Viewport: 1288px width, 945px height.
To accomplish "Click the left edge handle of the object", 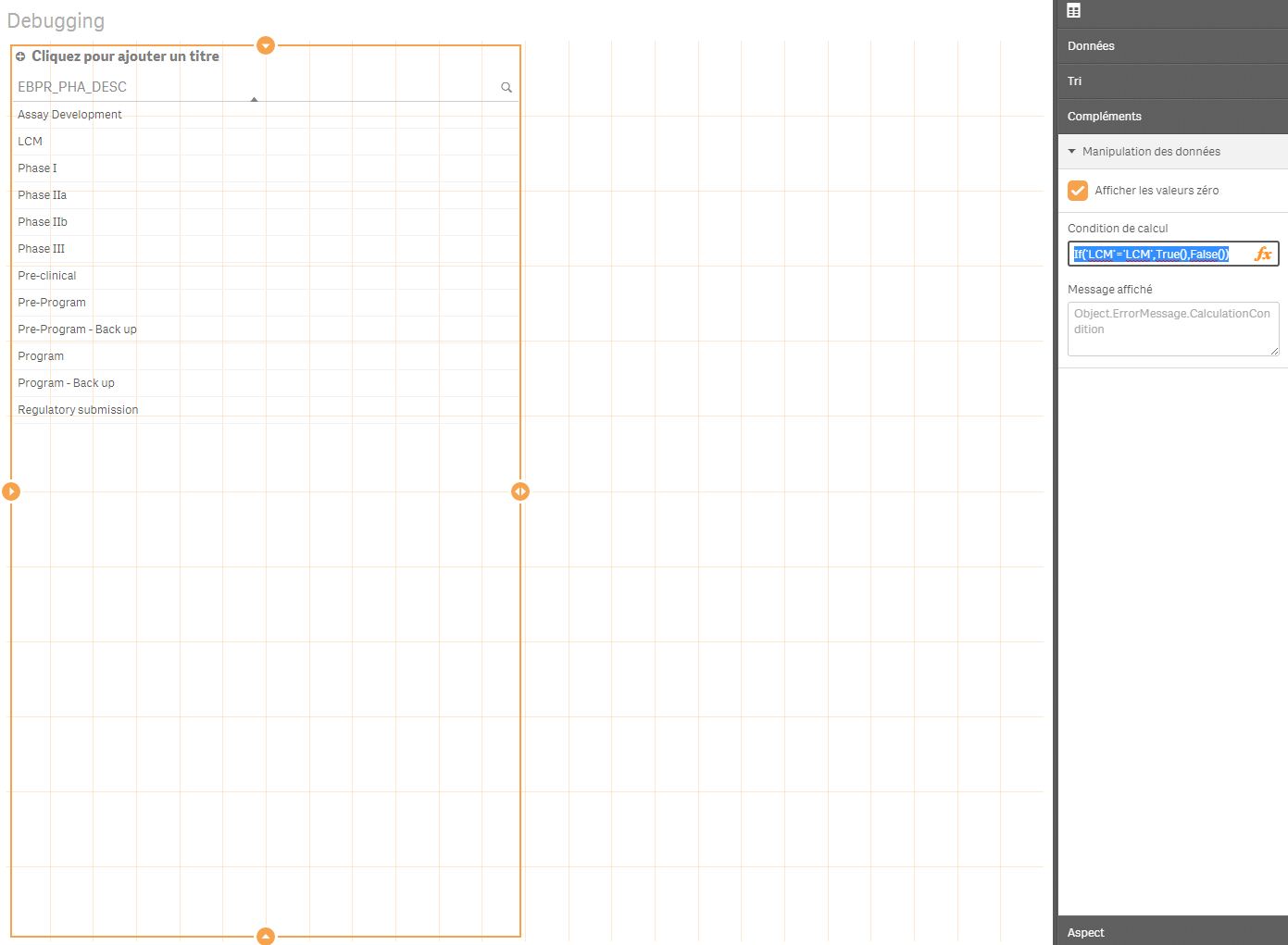I will click(x=11, y=491).
